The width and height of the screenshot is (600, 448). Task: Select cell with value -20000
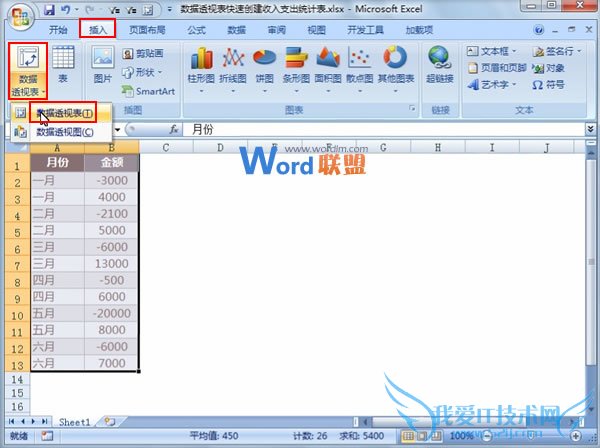[x=111, y=313]
